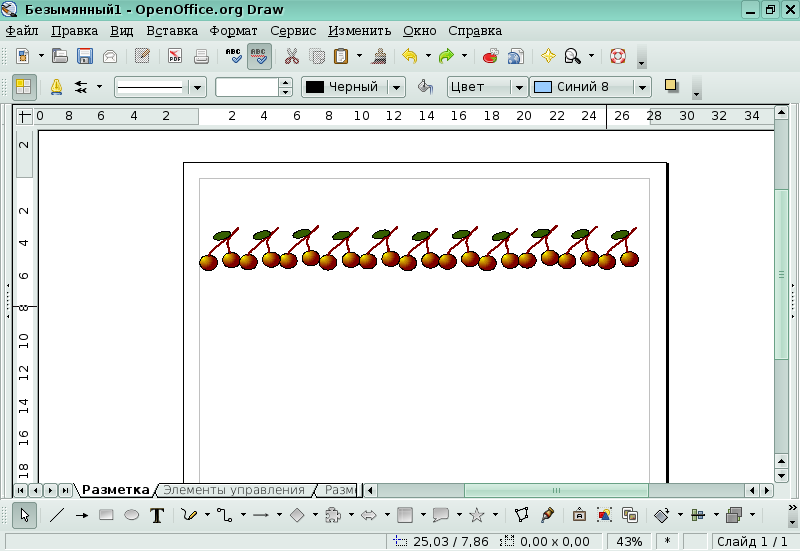The width and height of the screenshot is (800, 551).
Task: Click the Send document by e-mail icon
Action: point(110,56)
